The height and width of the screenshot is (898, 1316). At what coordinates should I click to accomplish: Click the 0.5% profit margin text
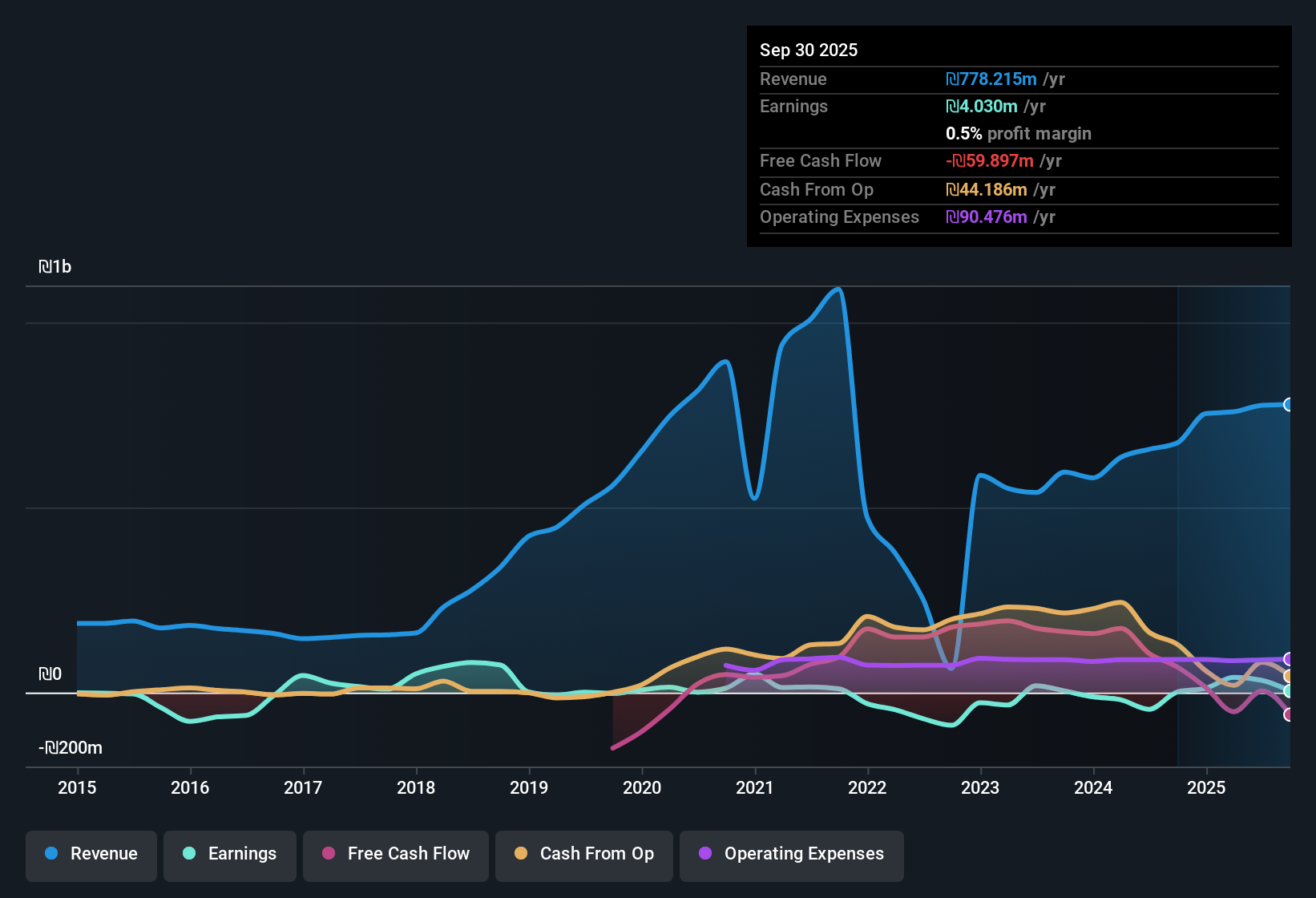click(x=1018, y=134)
